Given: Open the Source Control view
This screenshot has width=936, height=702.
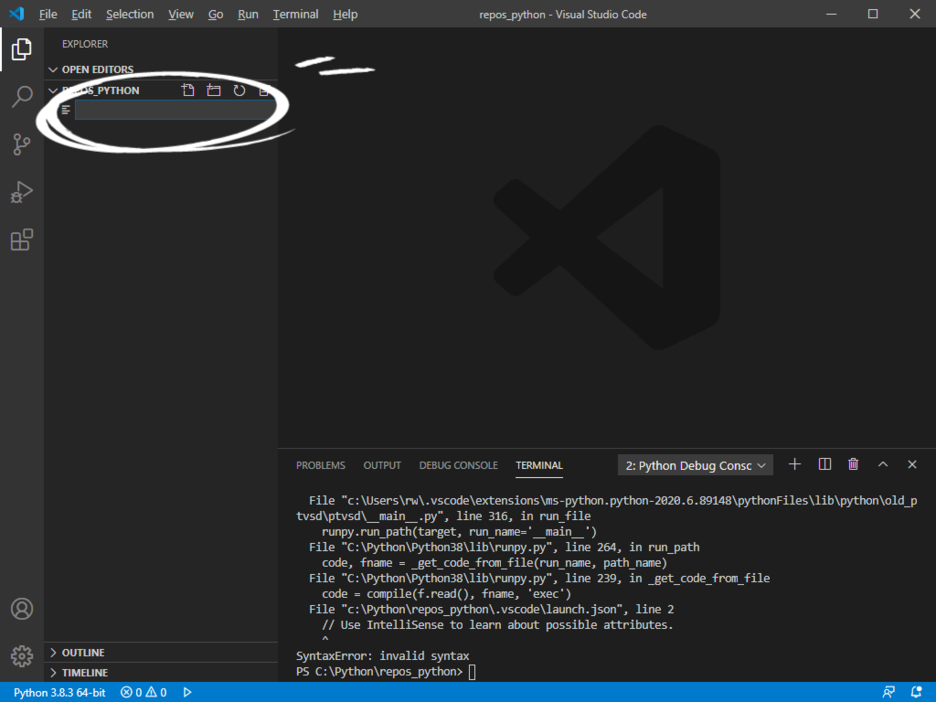Looking at the screenshot, I should pyautogui.click(x=21, y=144).
